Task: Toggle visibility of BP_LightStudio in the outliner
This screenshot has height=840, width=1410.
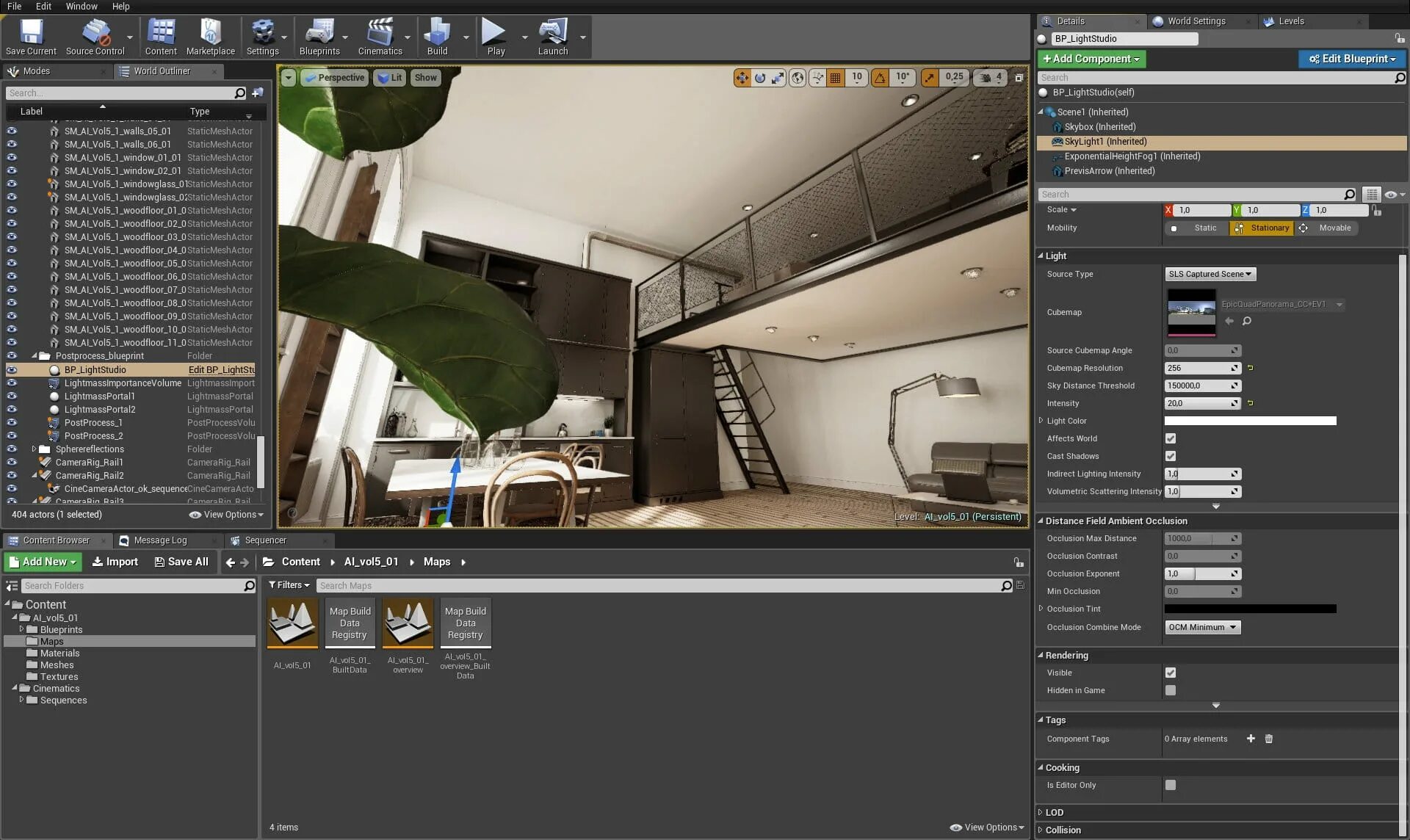Action: (12, 369)
